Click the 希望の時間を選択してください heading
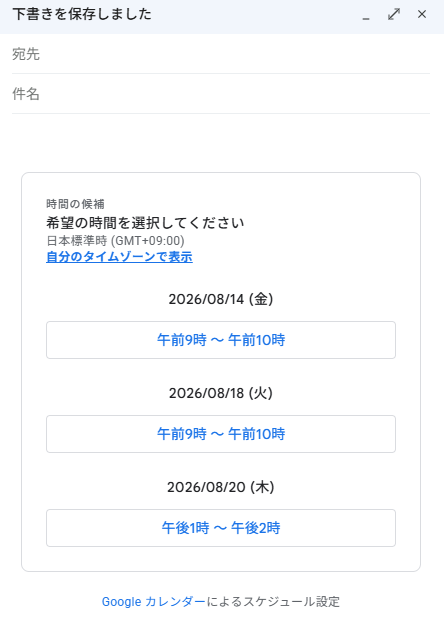Viewport: 444px width, 632px height. tap(145, 222)
